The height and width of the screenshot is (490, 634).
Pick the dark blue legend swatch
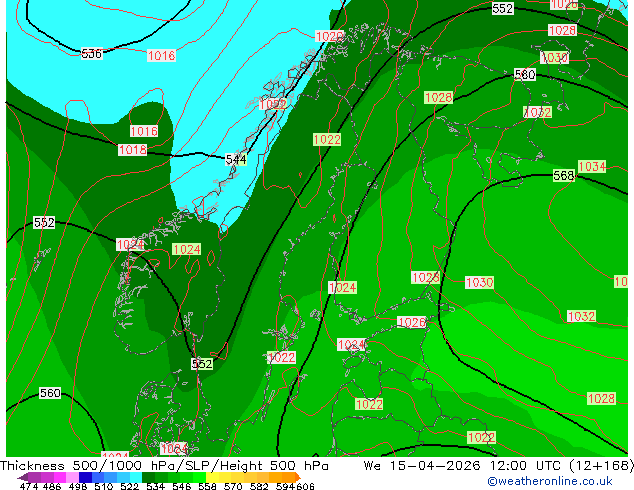point(85,477)
